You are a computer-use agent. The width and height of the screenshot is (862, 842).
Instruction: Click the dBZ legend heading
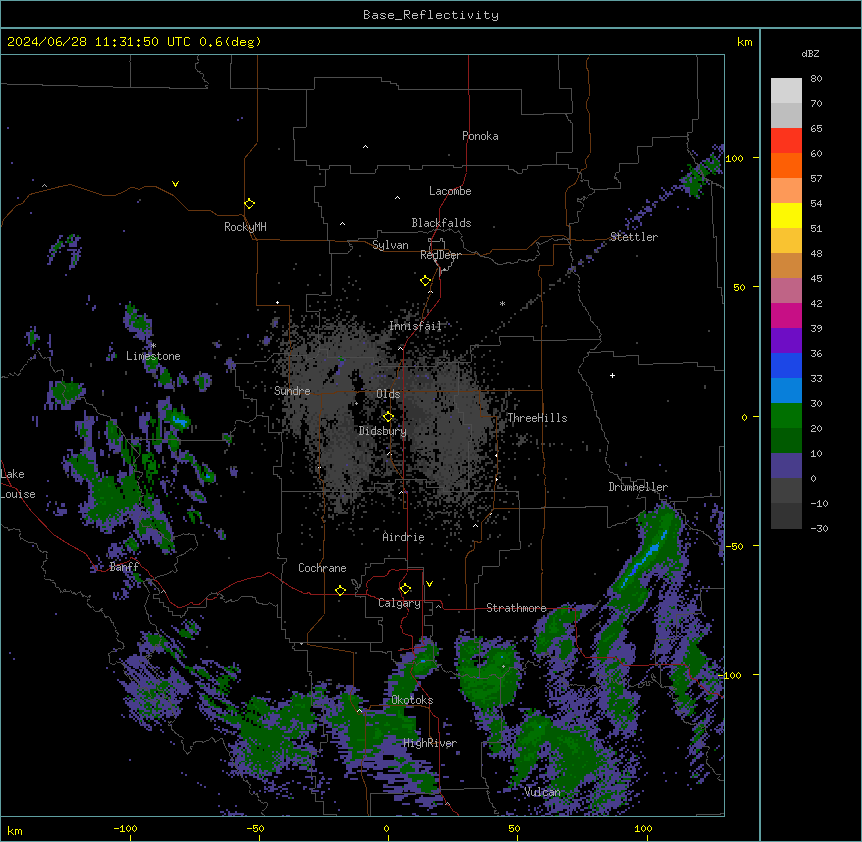tap(810, 54)
